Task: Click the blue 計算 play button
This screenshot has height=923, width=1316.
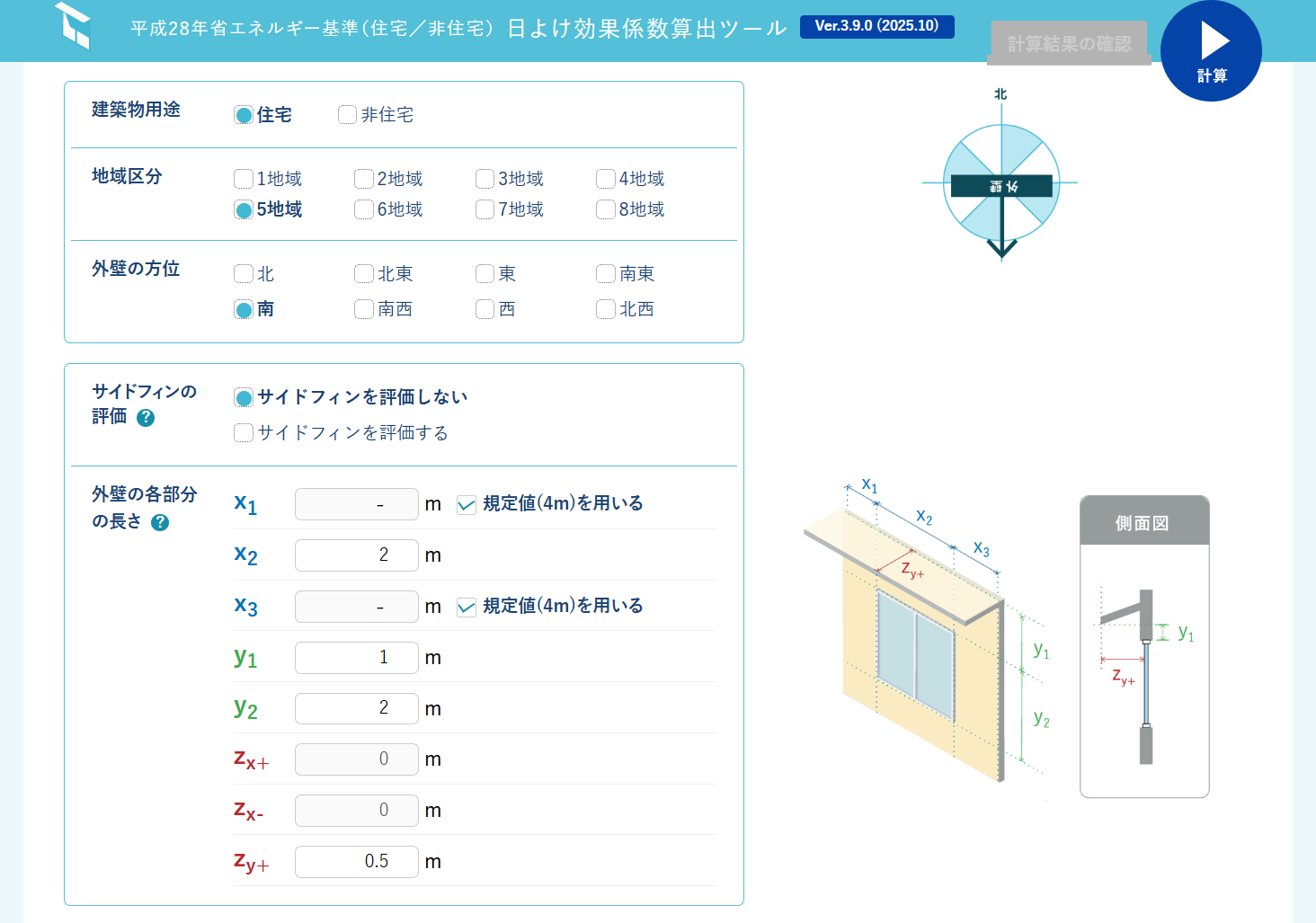Action: tap(1211, 50)
